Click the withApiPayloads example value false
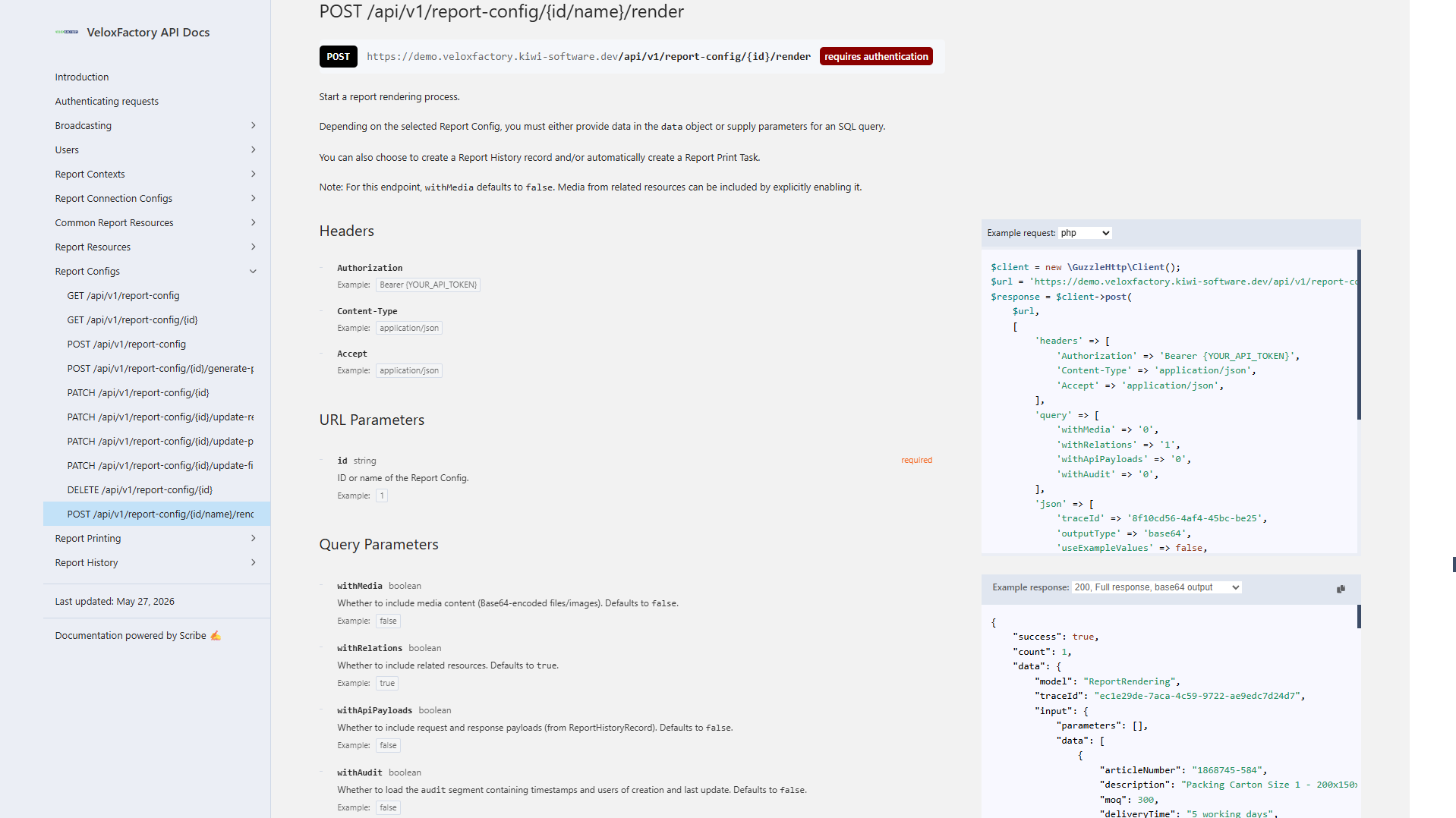Image resolution: width=1456 pixels, height=818 pixels. pos(388,745)
